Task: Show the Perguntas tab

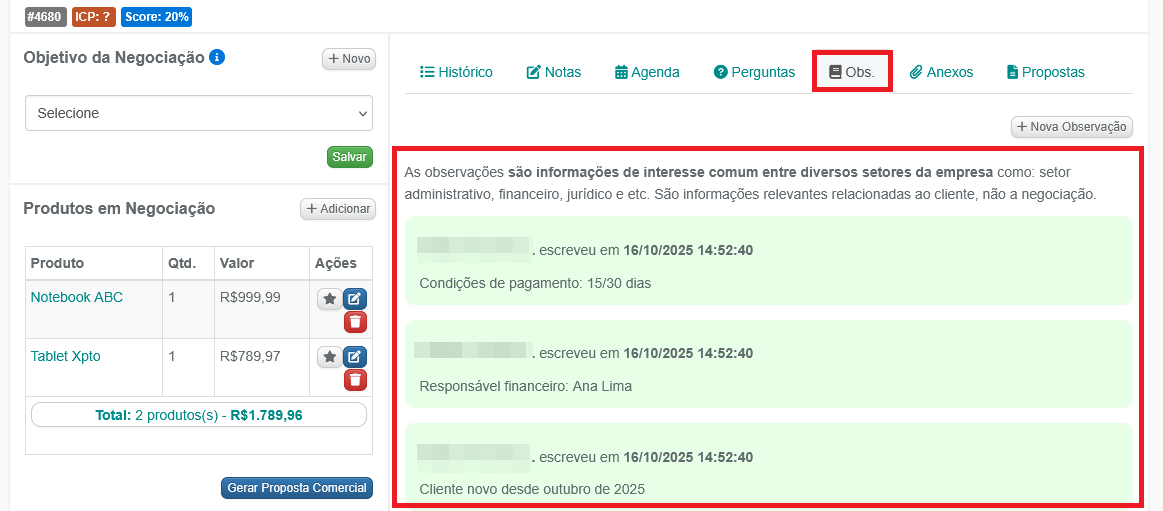Action: pyautogui.click(x=754, y=72)
